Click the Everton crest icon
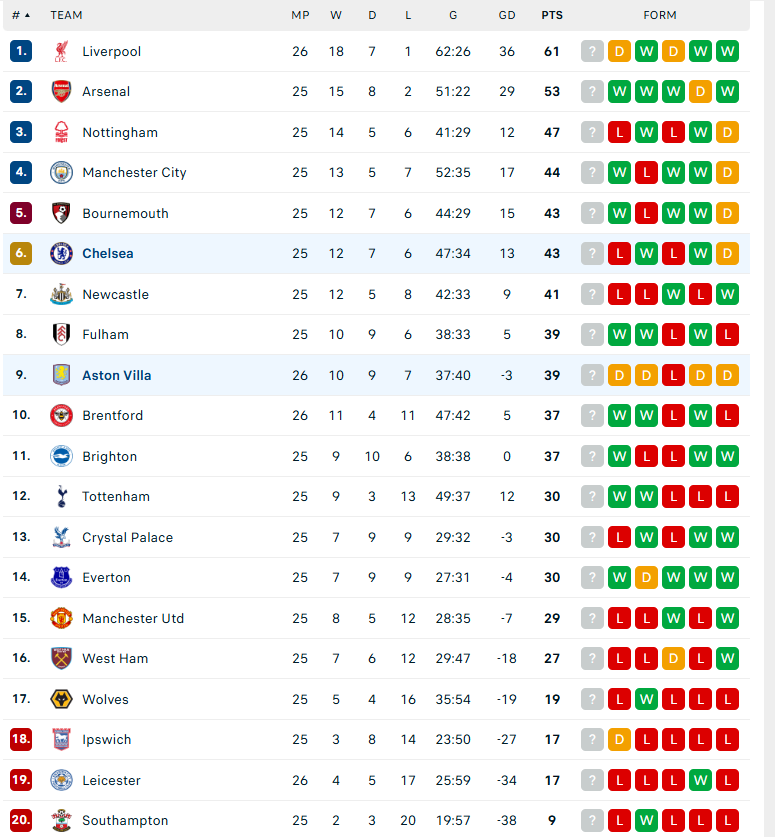The image size is (777, 837). coord(61,578)
